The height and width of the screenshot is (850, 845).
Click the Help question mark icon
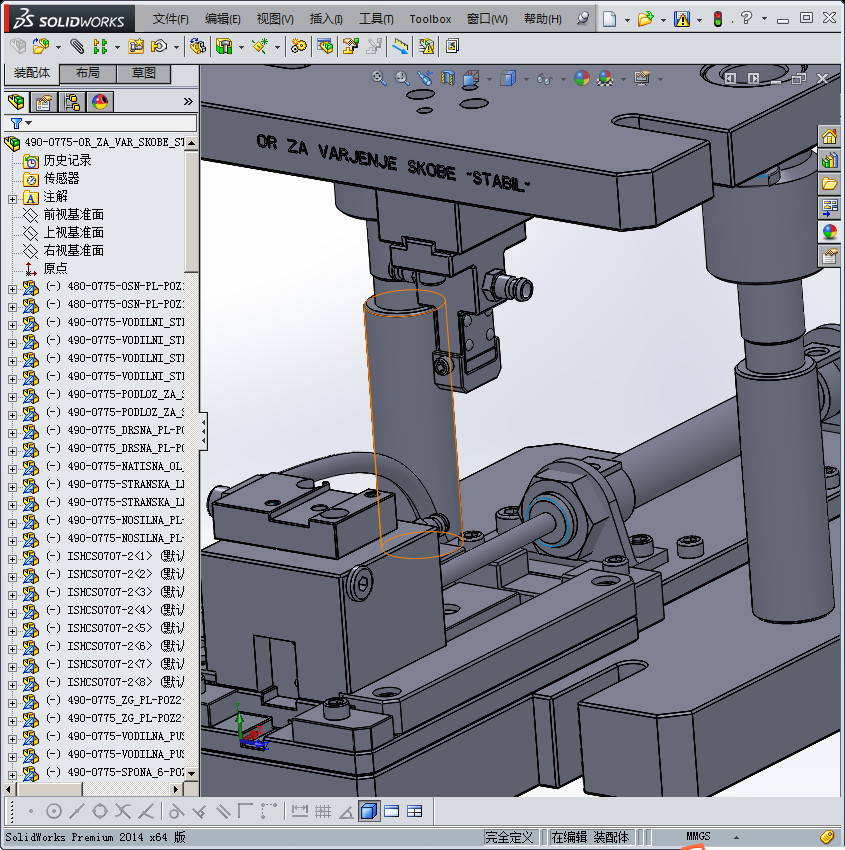point(746,19)
